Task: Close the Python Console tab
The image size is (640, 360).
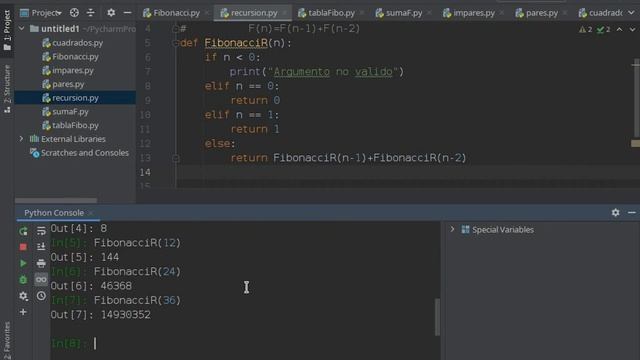Action: point(91,213)
